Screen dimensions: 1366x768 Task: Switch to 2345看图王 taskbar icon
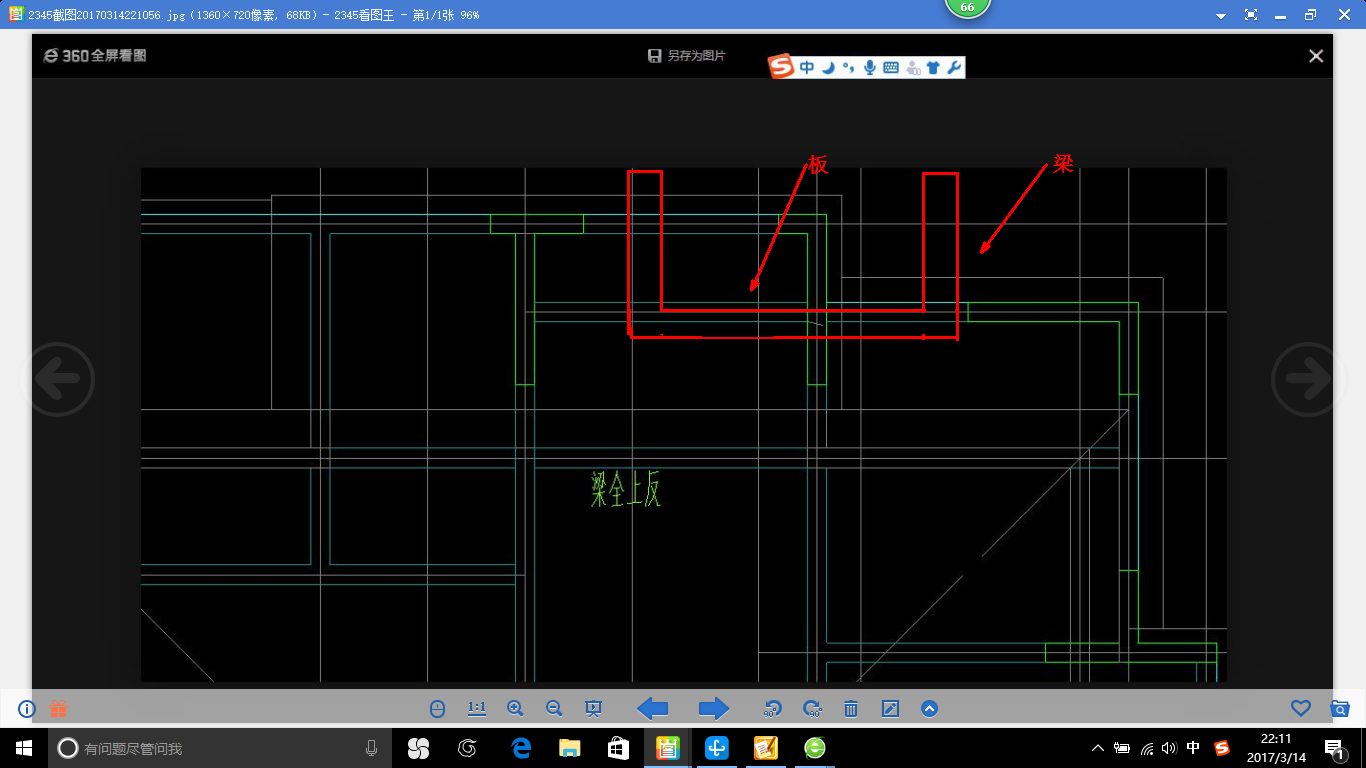(x=667, y=748)
